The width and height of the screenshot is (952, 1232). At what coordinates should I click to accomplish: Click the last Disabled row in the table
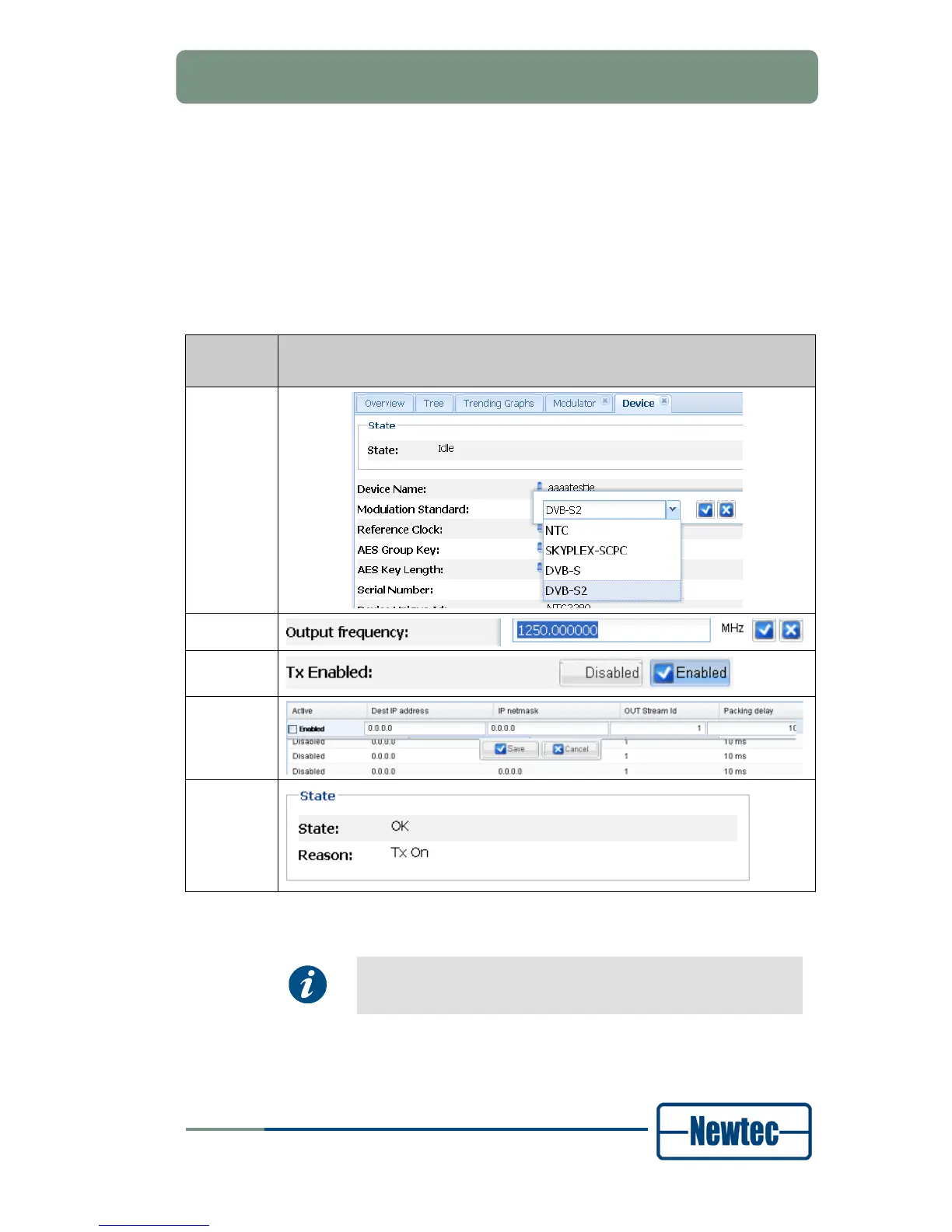(544, 772)
